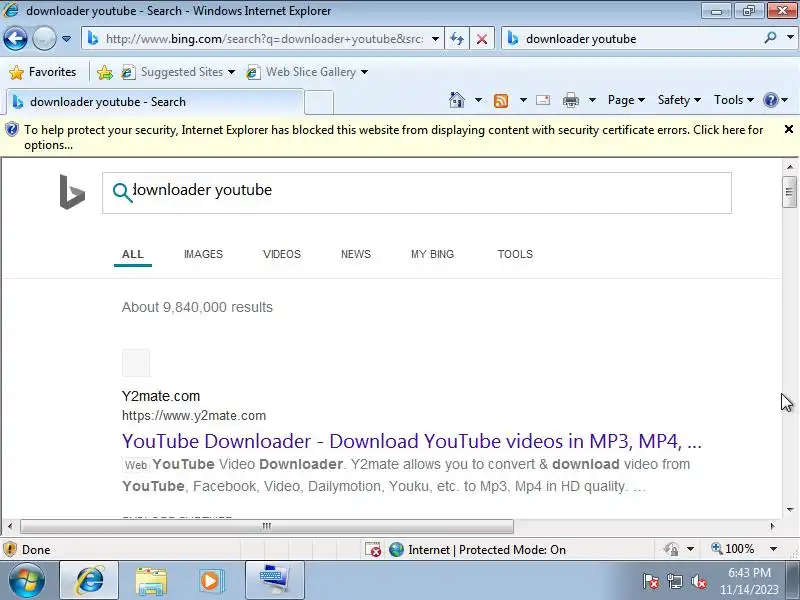Switch to the IMAGES tab

click(x=204, y=254)
